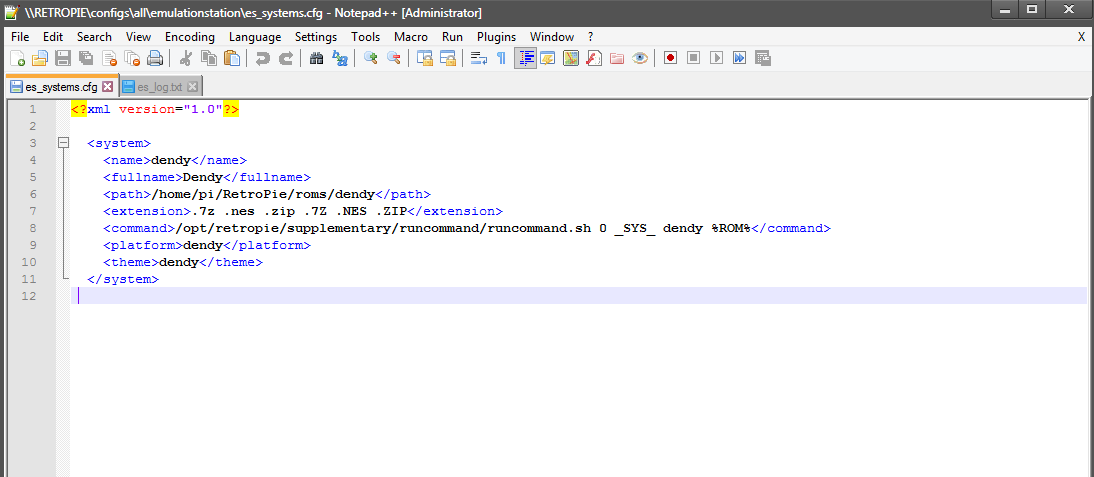This screenshot has width=1094, height=477.
Task: Toggle synchronize horizontal scrolling icon
Action: tap(447, 59)
